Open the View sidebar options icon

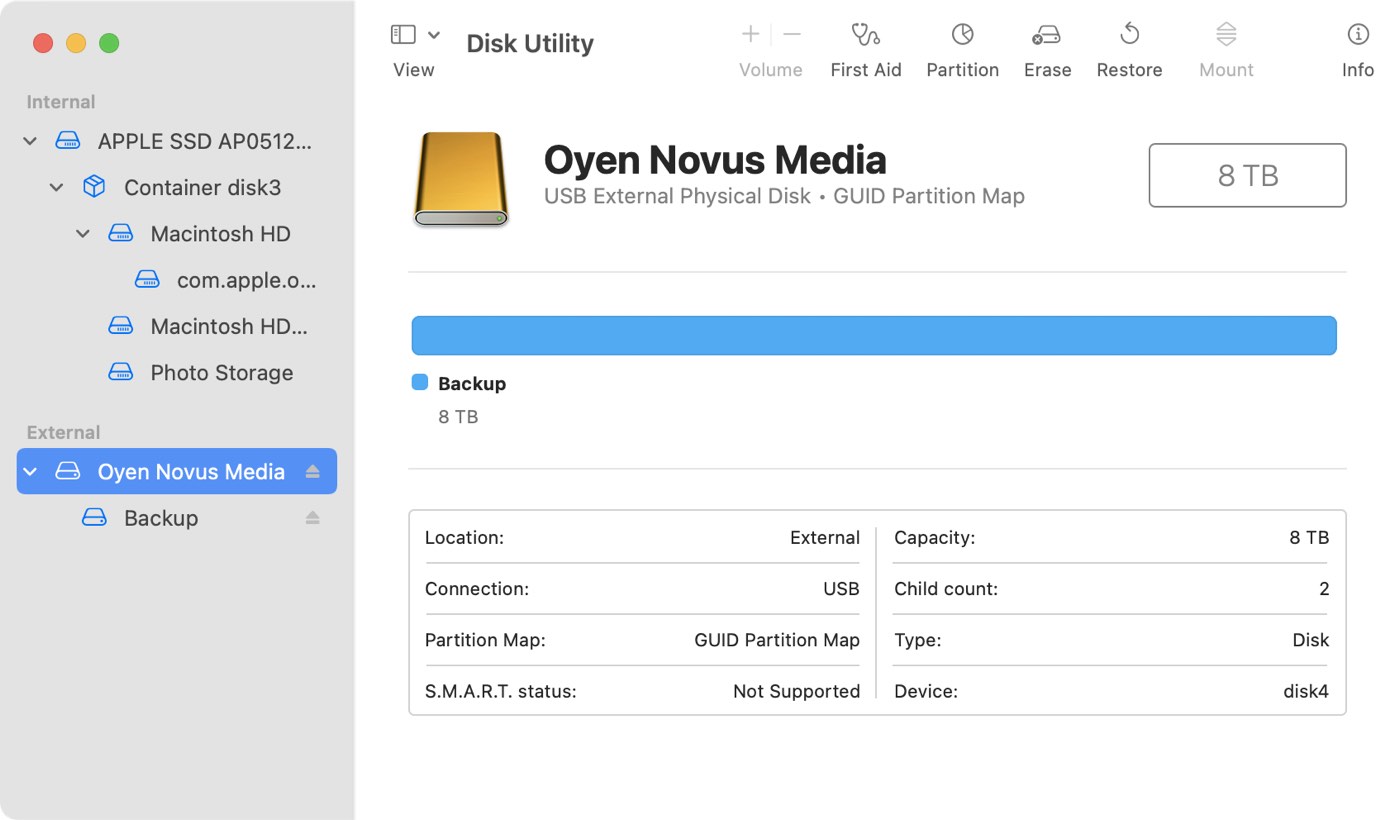tap(403, 35)
